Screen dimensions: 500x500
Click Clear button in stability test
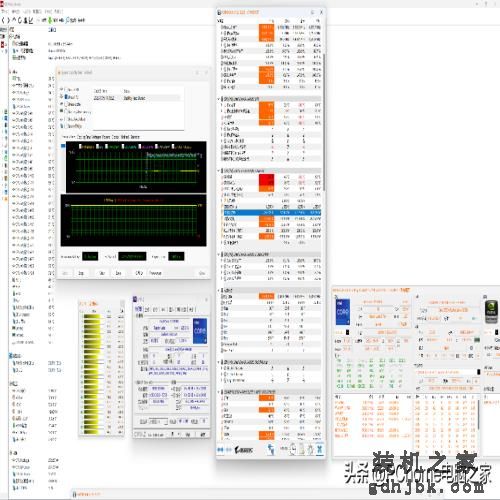pos(102,273)
